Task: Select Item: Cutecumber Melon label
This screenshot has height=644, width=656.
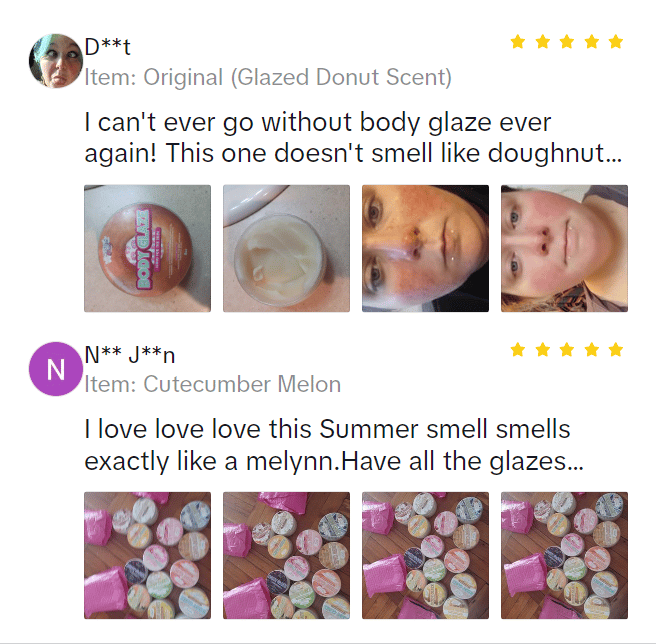Action: pos(213,384)
